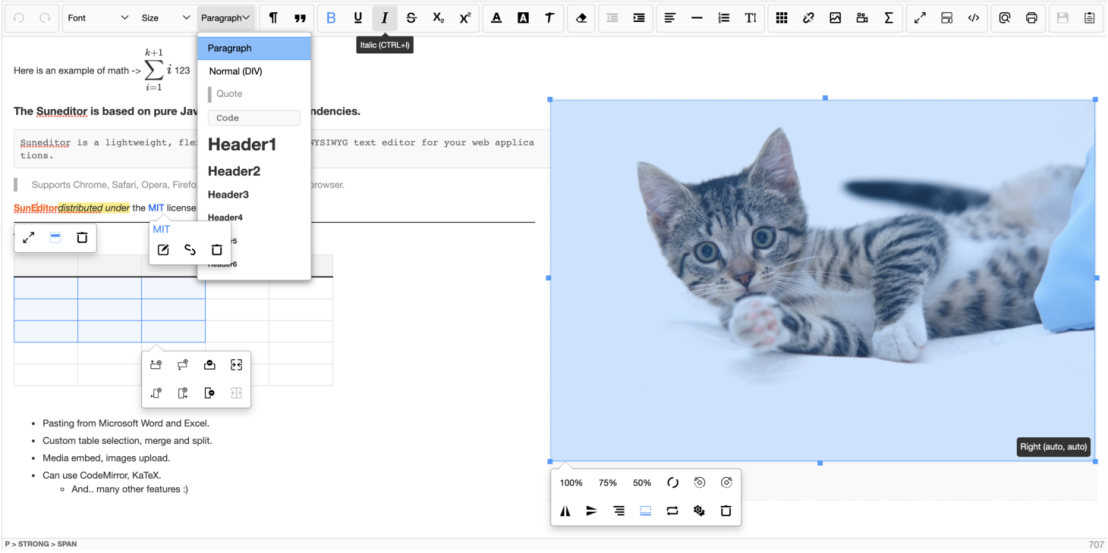Collapse the Paragraph format dropdown
Viewport: 1108px width, 553px height.
pos(226,18)
